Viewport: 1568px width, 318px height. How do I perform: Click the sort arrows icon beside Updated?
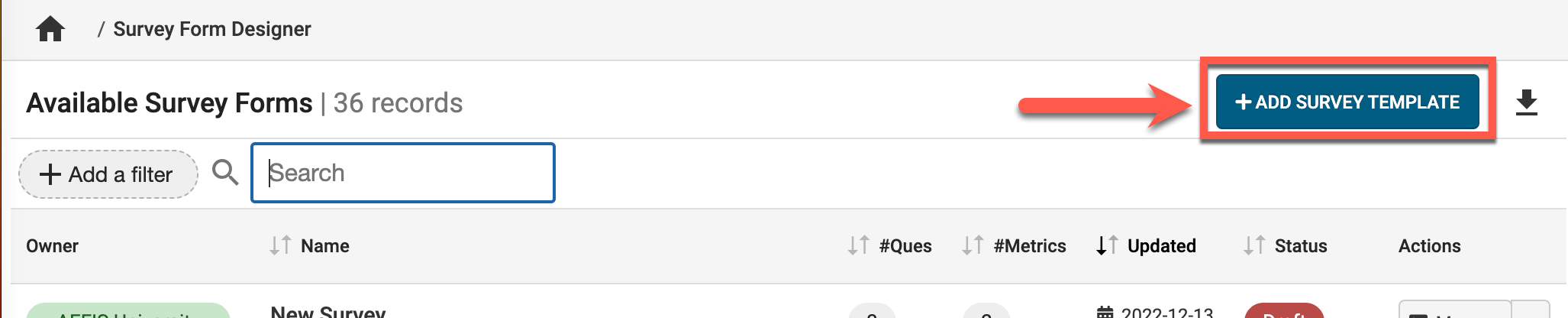click(1107, 245)
